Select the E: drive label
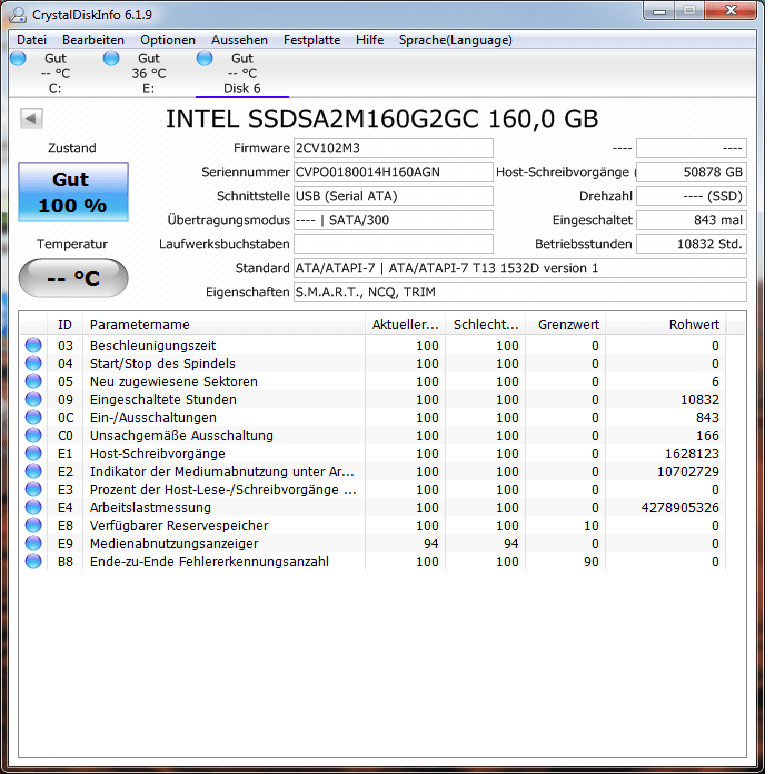Image resolution: width=768 pixels, height=774 pixels. tap(148, 88)
